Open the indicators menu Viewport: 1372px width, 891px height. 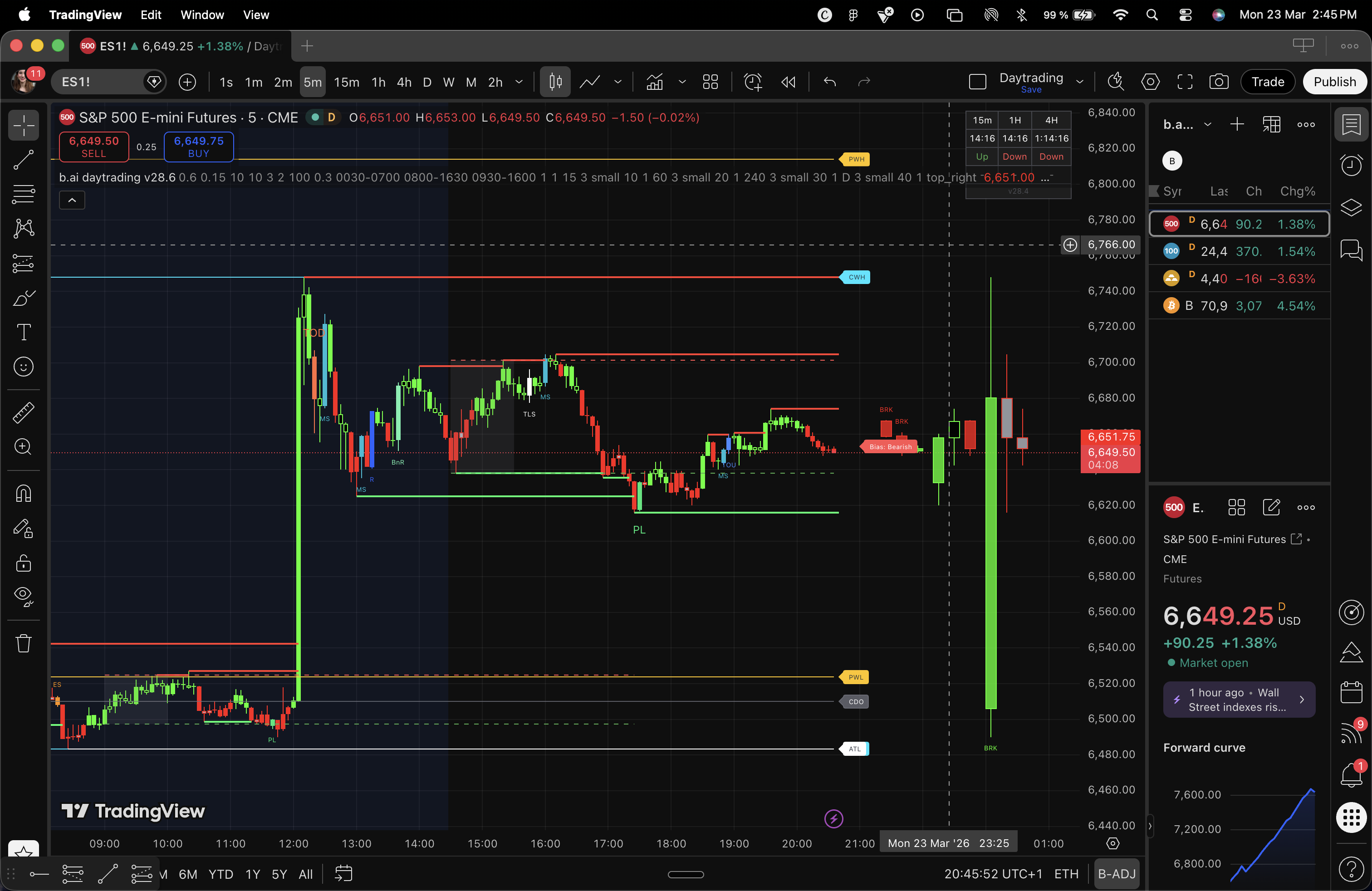point(654,82)
